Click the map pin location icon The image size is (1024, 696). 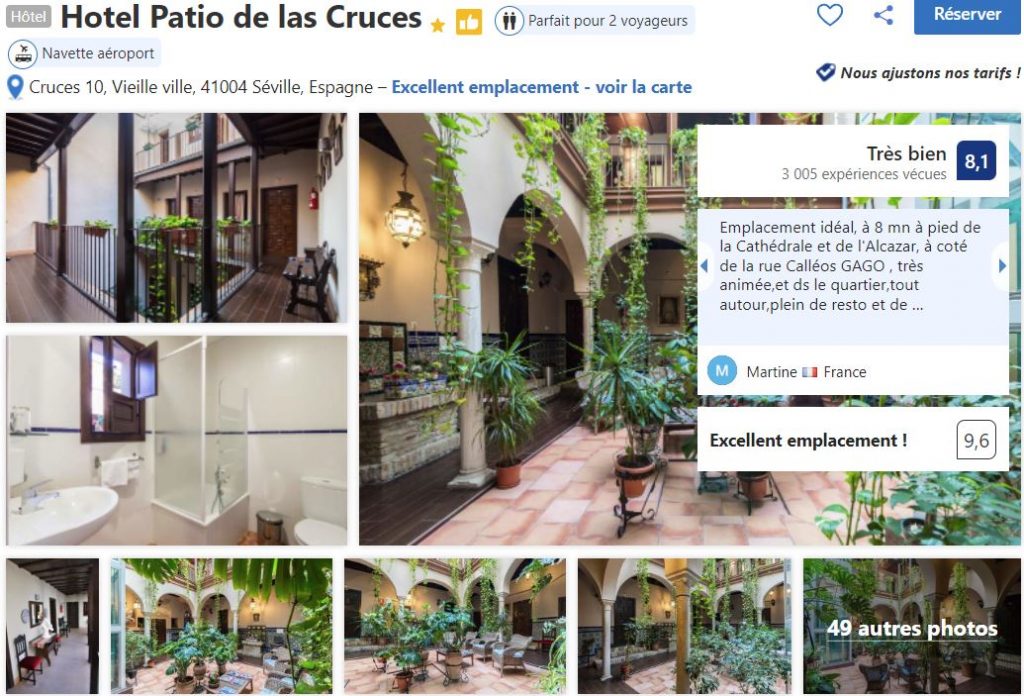point(15,87)
